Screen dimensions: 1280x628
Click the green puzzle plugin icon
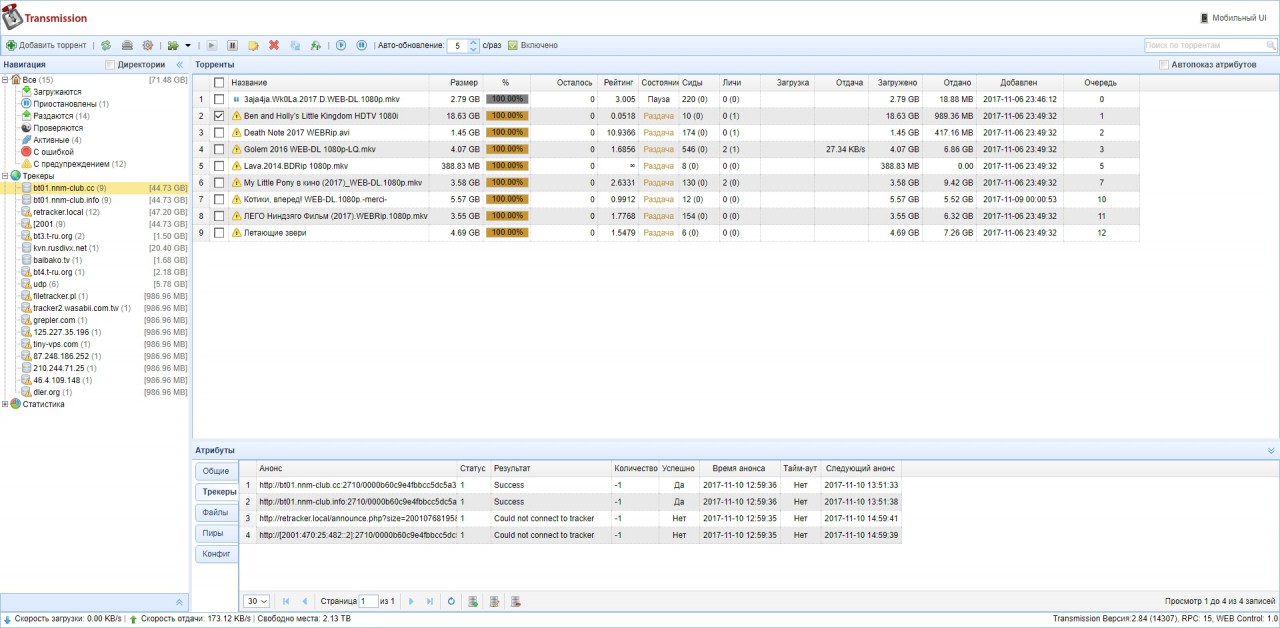tap(172, 45)
